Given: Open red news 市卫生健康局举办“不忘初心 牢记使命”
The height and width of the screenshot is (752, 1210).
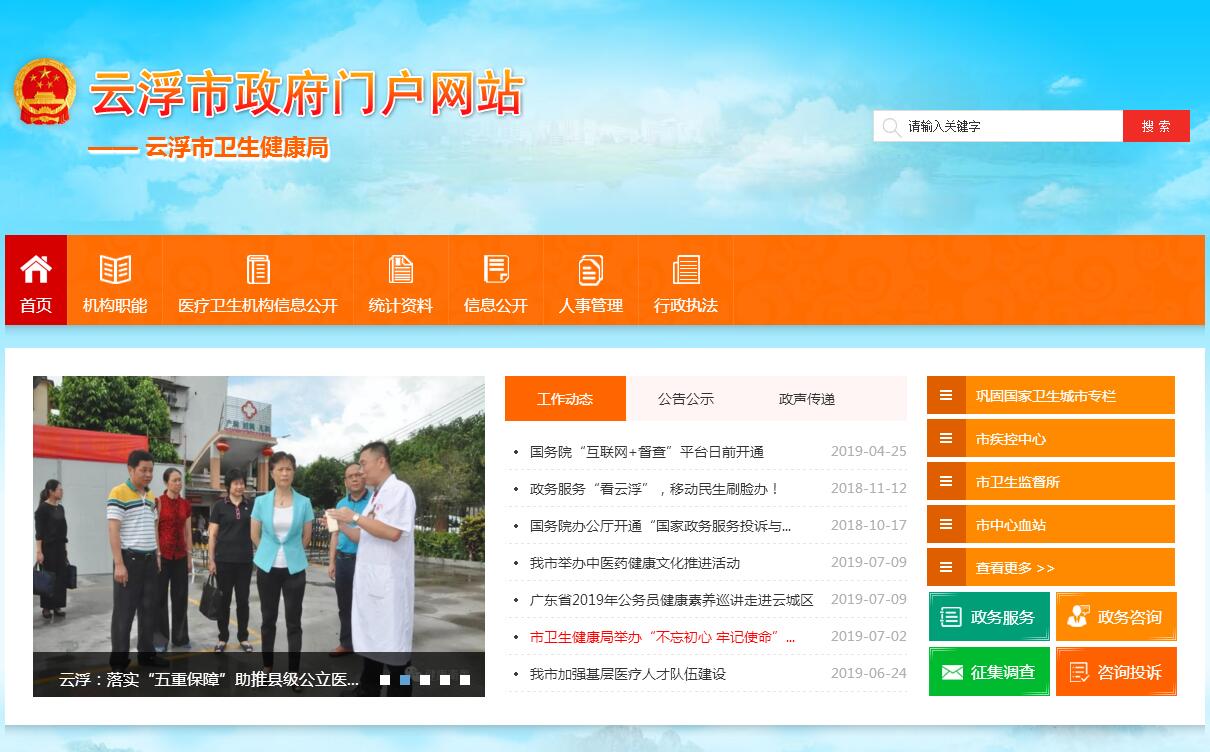Looking at the screenshot, I should (x=663, y=637).
